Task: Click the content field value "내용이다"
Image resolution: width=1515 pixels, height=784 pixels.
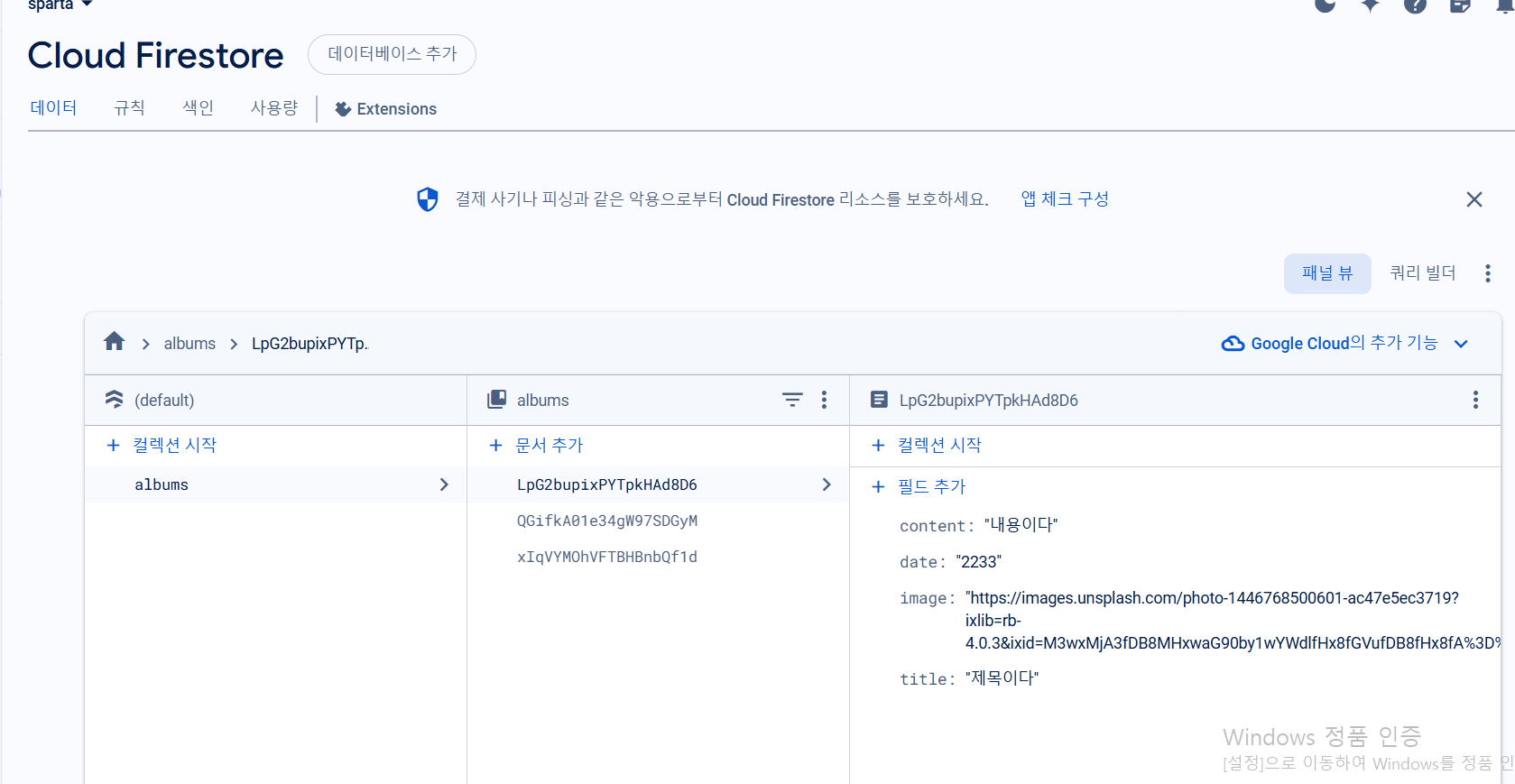Action: tap(1021, 525)
